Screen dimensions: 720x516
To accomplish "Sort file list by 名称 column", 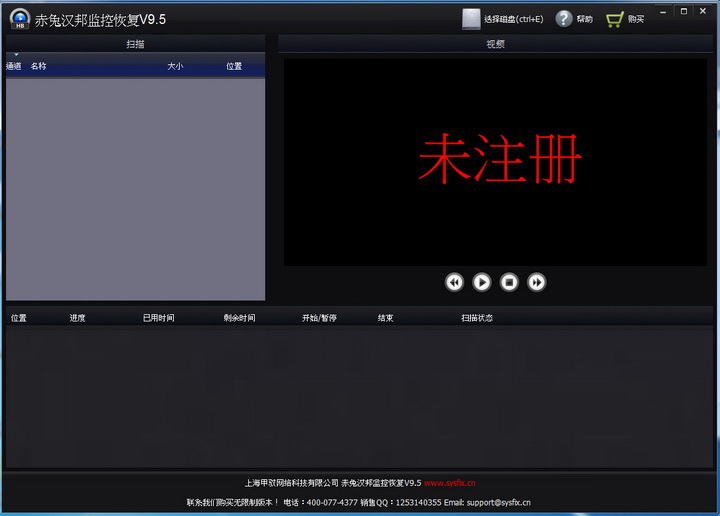I will 39,66.
